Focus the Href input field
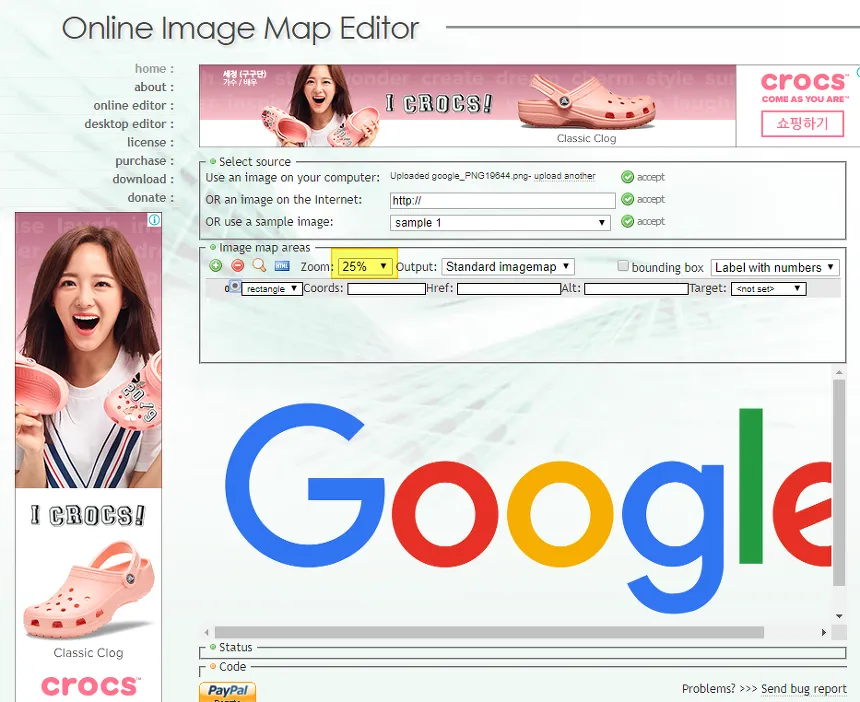 pyautogui.click(x=508, y=289)
